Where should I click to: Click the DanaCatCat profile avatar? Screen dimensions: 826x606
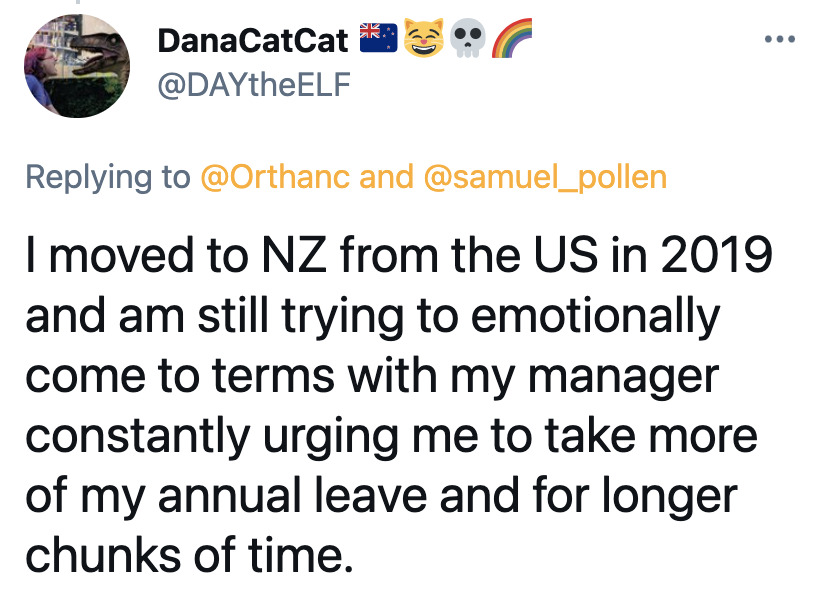pos(76,69)
